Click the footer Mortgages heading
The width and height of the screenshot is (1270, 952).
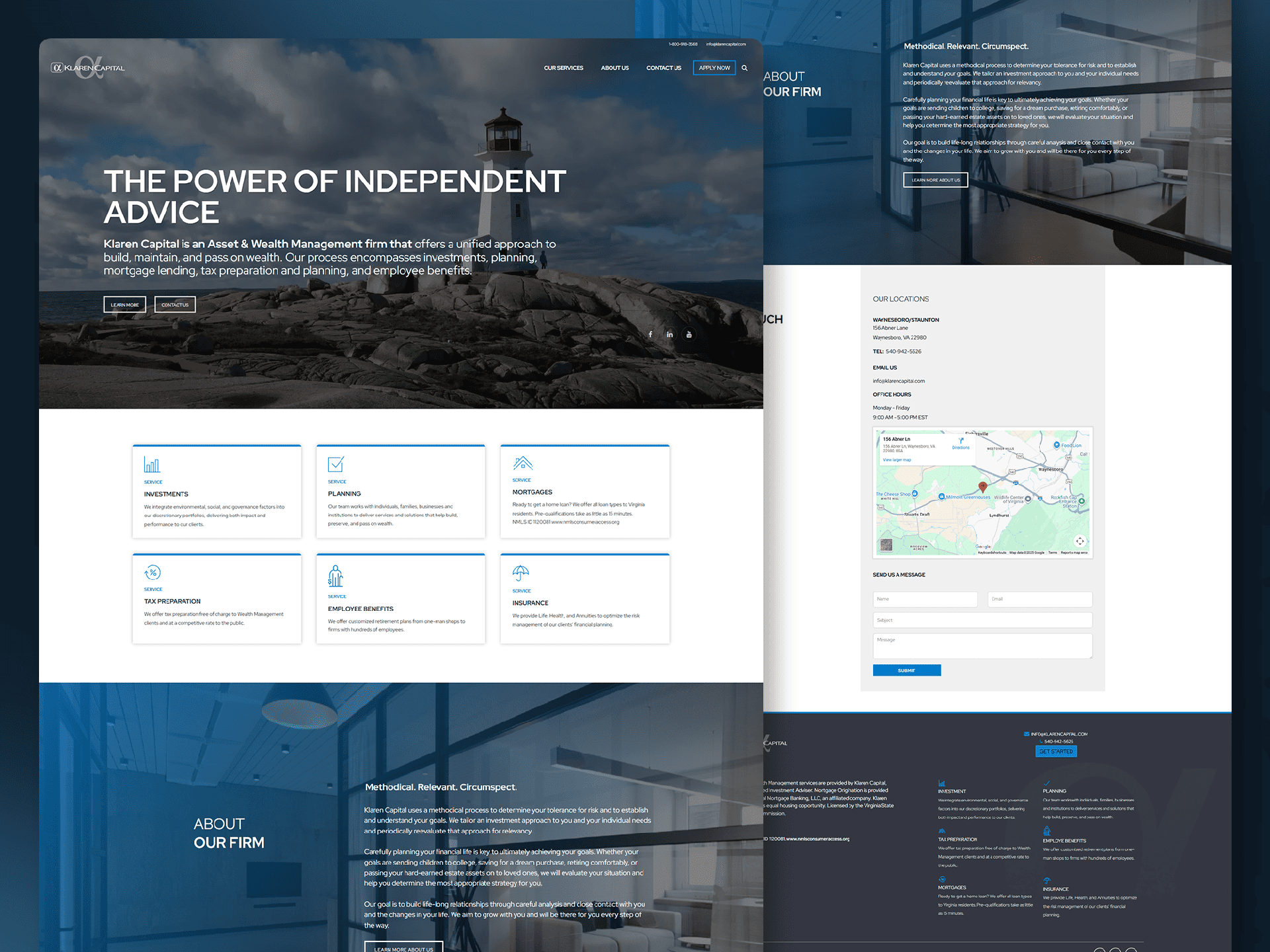(952, 888)
